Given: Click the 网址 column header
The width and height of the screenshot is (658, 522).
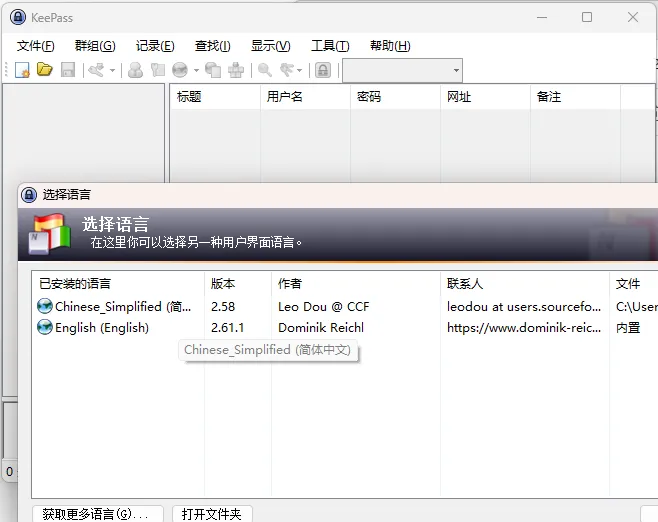Looking at the screenshot, I should [485, 97].
